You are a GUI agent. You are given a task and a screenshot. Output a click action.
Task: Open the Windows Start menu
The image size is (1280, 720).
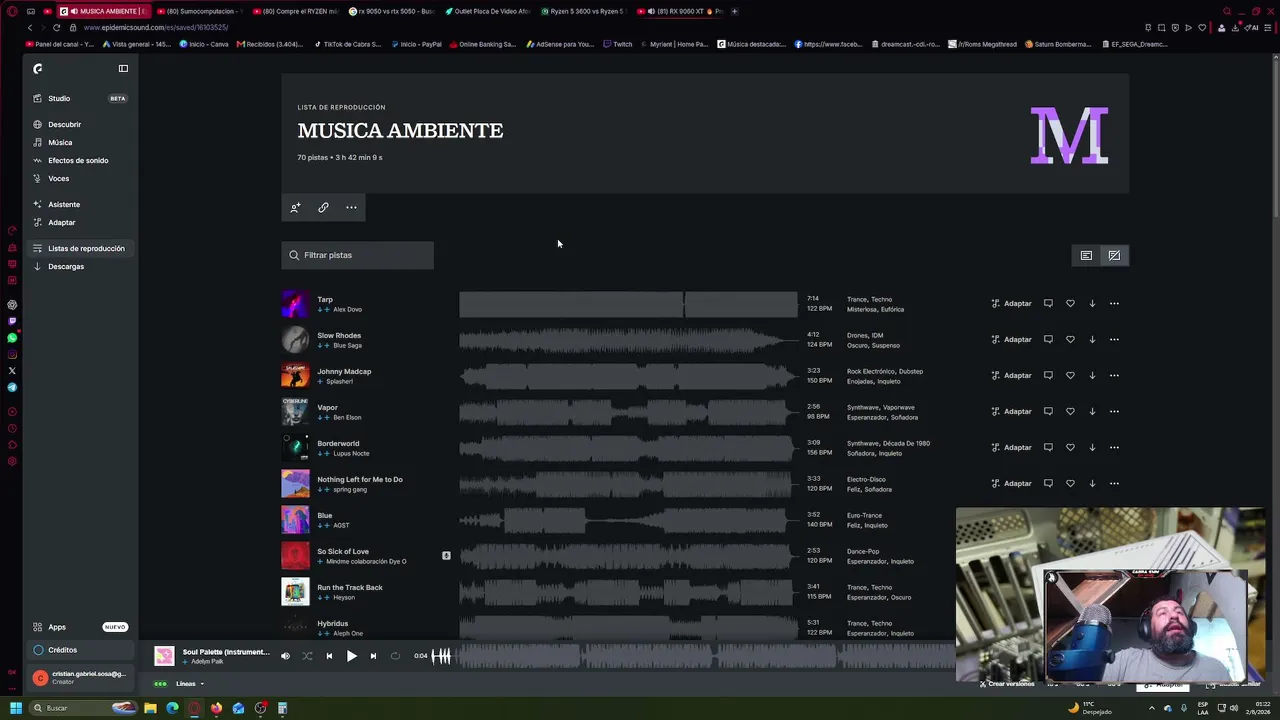(15, 708)
